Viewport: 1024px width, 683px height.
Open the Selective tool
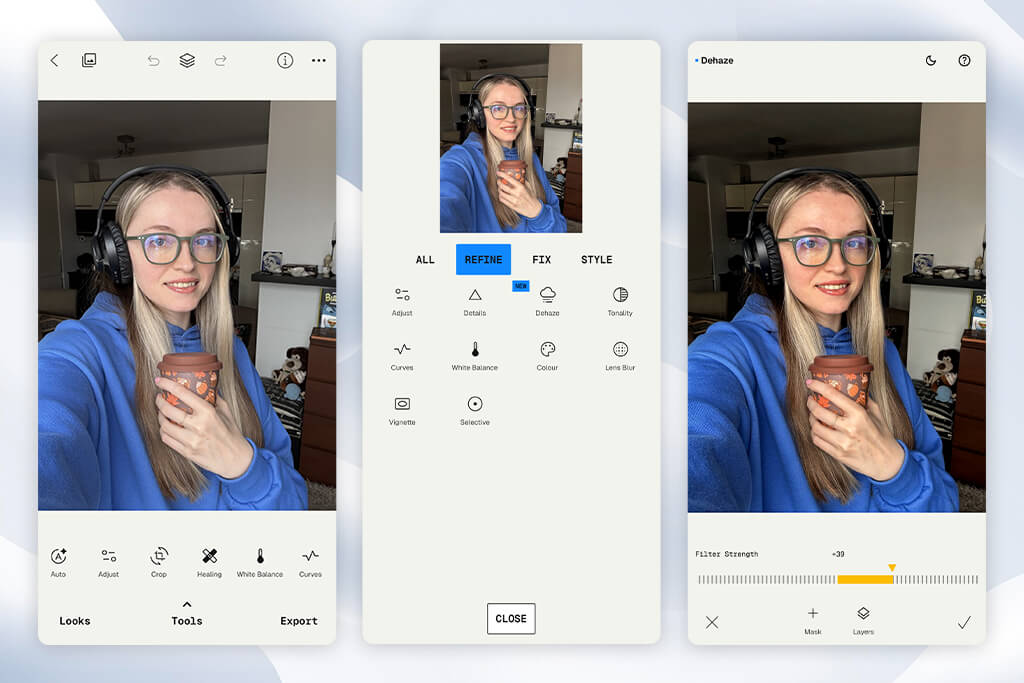click(x=475, y=411)
